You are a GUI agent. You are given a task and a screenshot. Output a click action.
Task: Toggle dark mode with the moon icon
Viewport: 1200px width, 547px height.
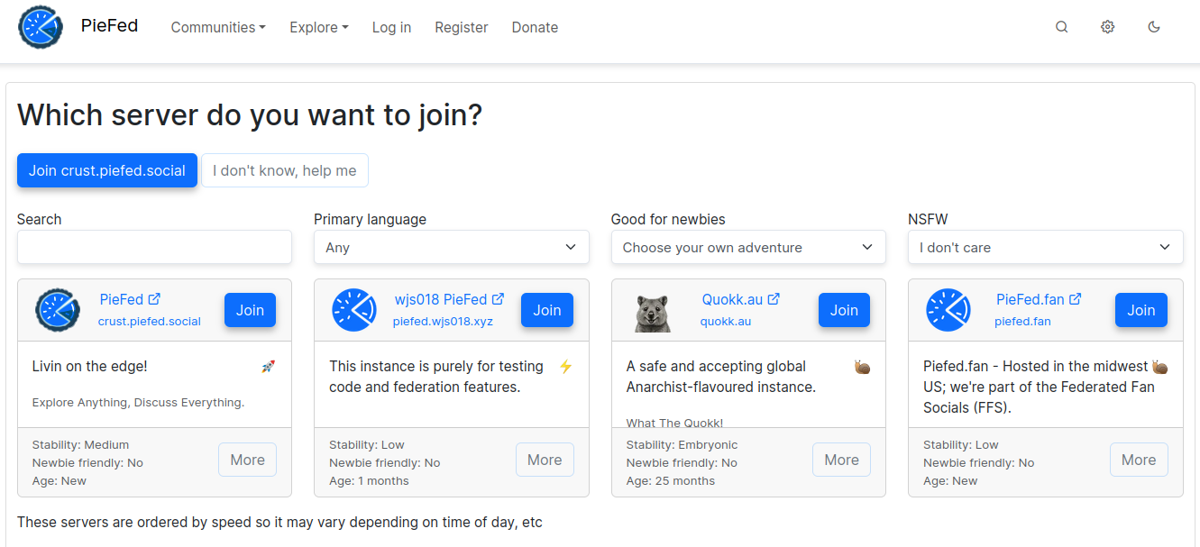coord(1154,28)
